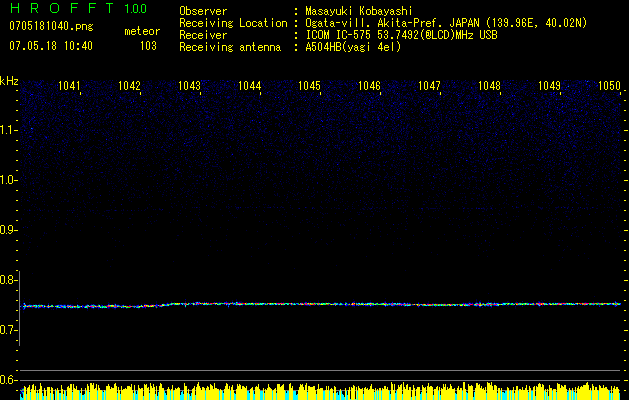Image resolution: width=629 pixels, height=400 pixels.
Task: Click the timestamp 07.05.18 10:40
Action: pos(51,46)
